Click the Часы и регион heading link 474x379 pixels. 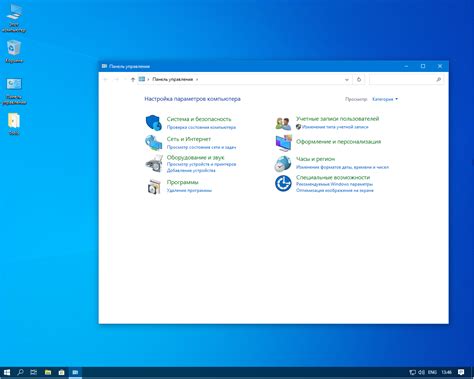coord(315,159)
